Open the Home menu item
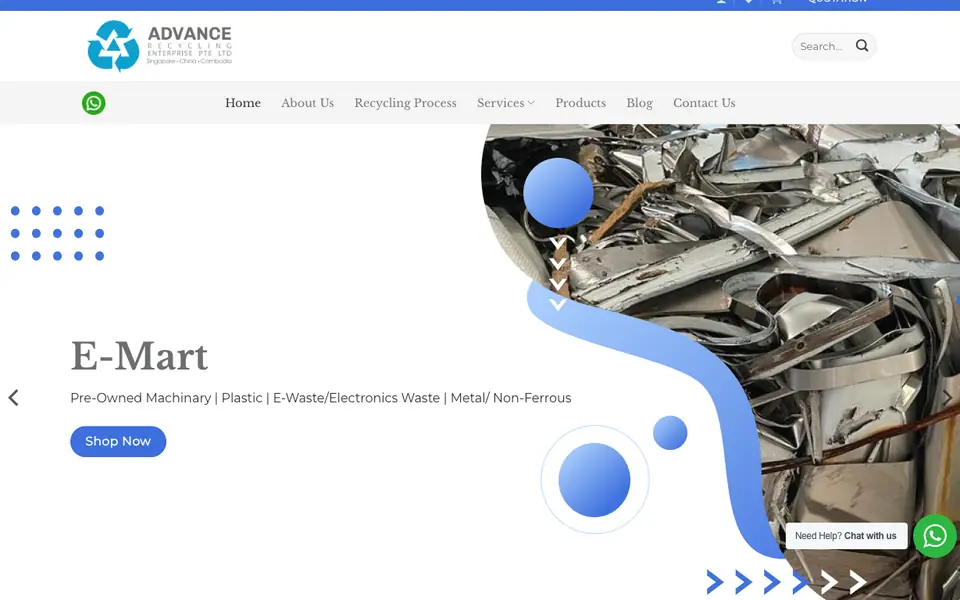Image resolution: width=960 pixels, height=600 pixels. [x=243, y=103]
